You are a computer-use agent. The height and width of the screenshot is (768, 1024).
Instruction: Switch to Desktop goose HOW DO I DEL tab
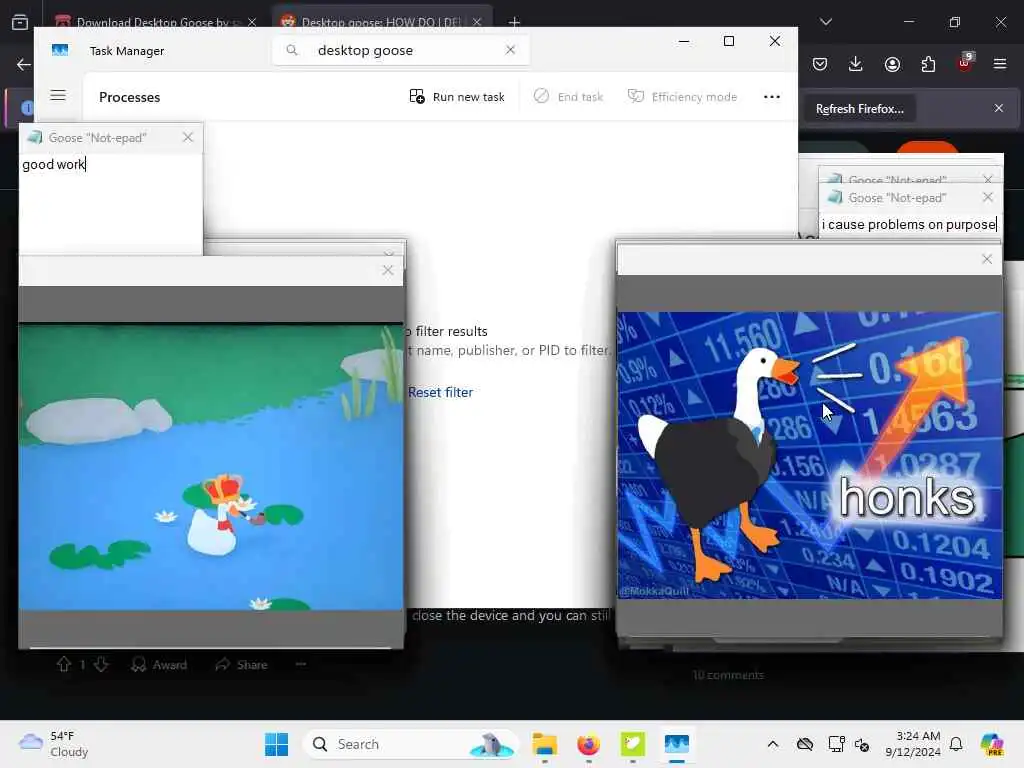coord(382,22)
